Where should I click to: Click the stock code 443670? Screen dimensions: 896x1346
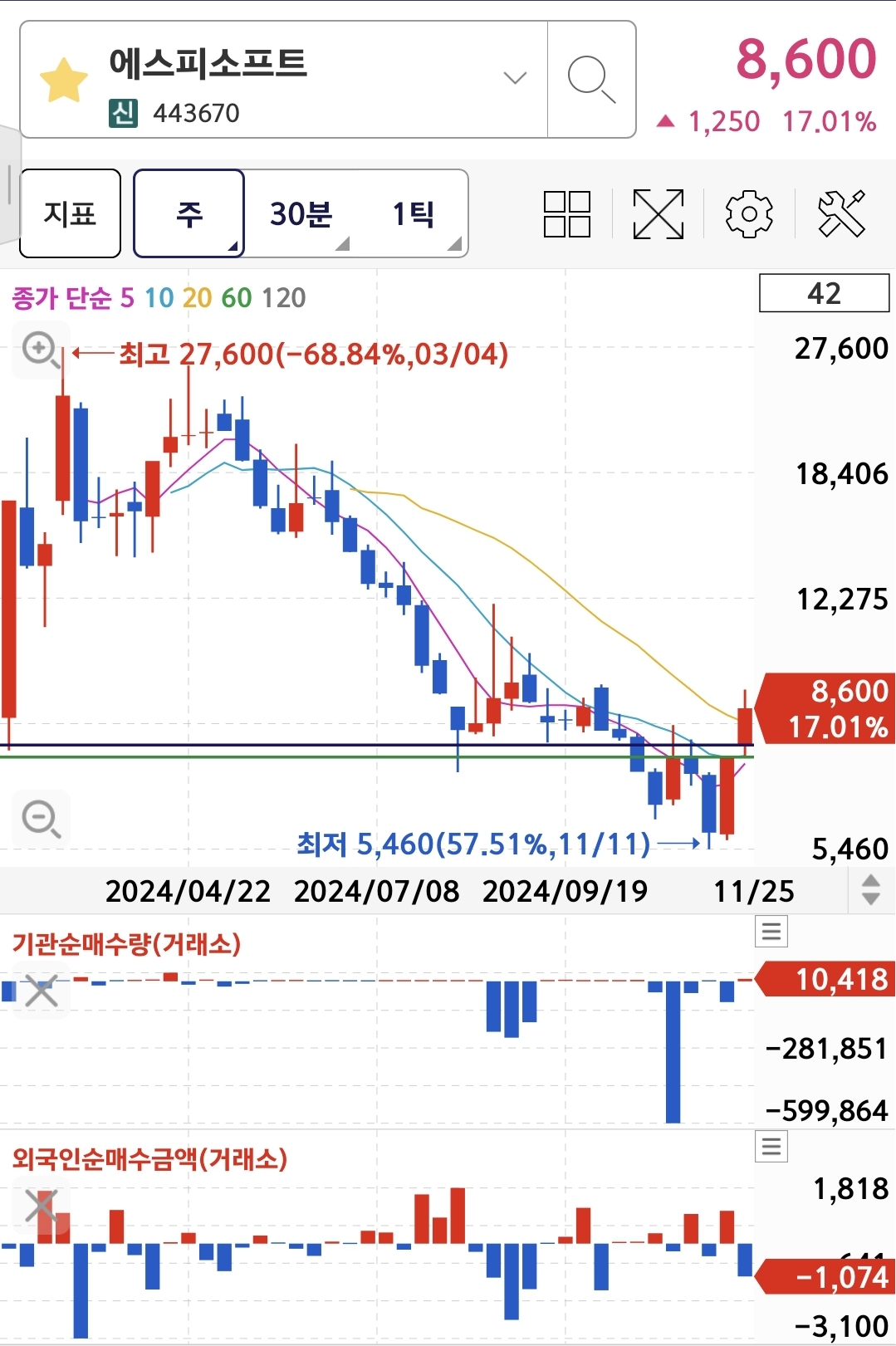click(196, 113)
